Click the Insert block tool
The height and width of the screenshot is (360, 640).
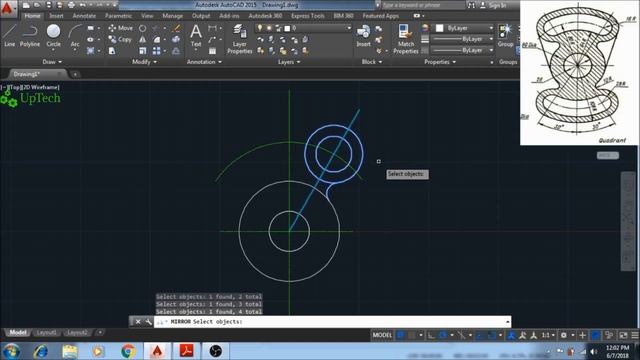[x=363, y=35]
